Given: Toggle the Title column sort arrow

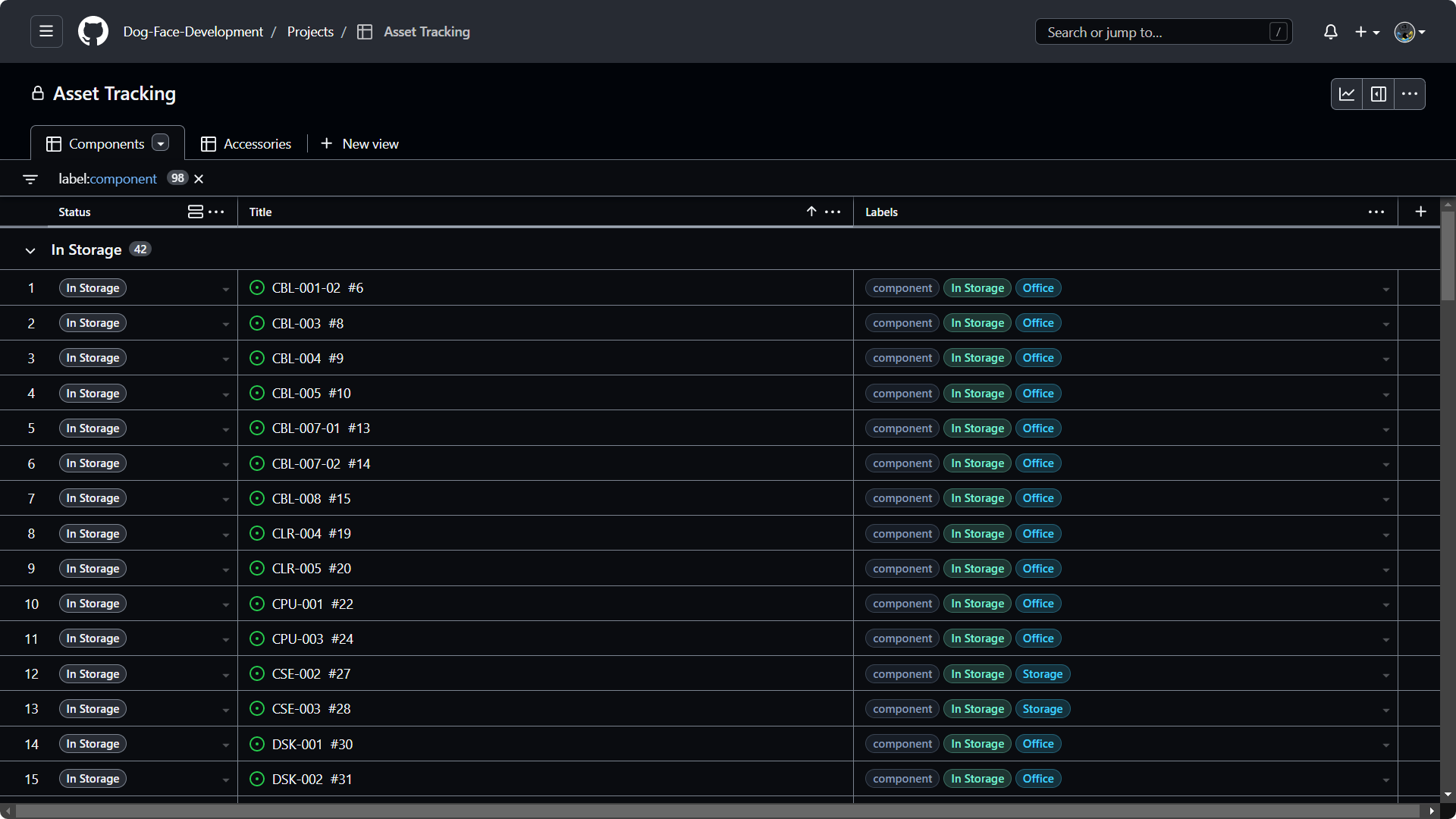Looking at the screenshot, I should click(811, 212).
